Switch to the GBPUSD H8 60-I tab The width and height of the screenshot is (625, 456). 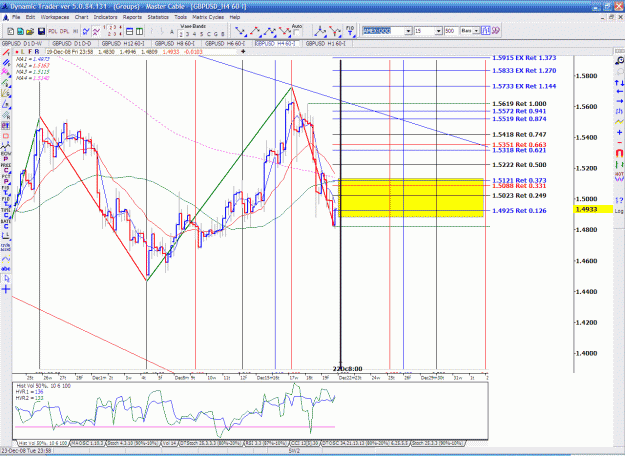(175, 43)
